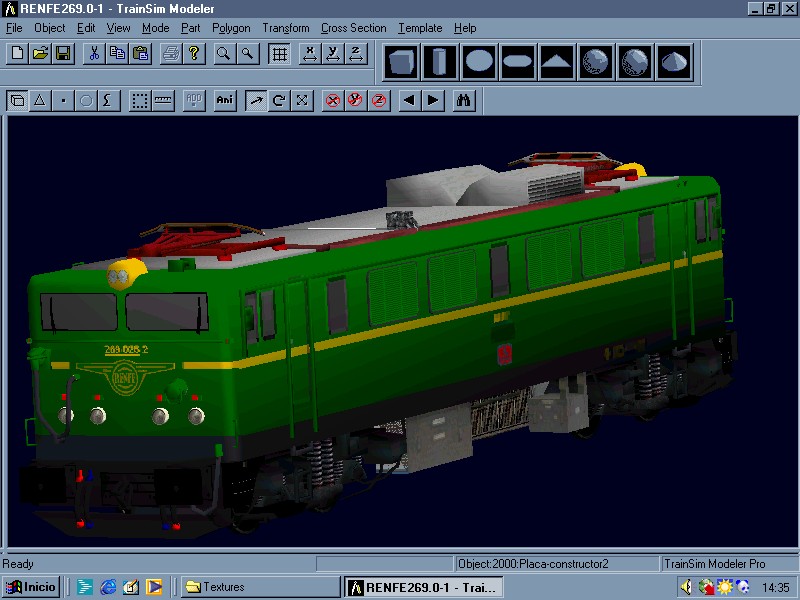Open the Polygon menu
800x600 pixels.
[x=231, y=28]
